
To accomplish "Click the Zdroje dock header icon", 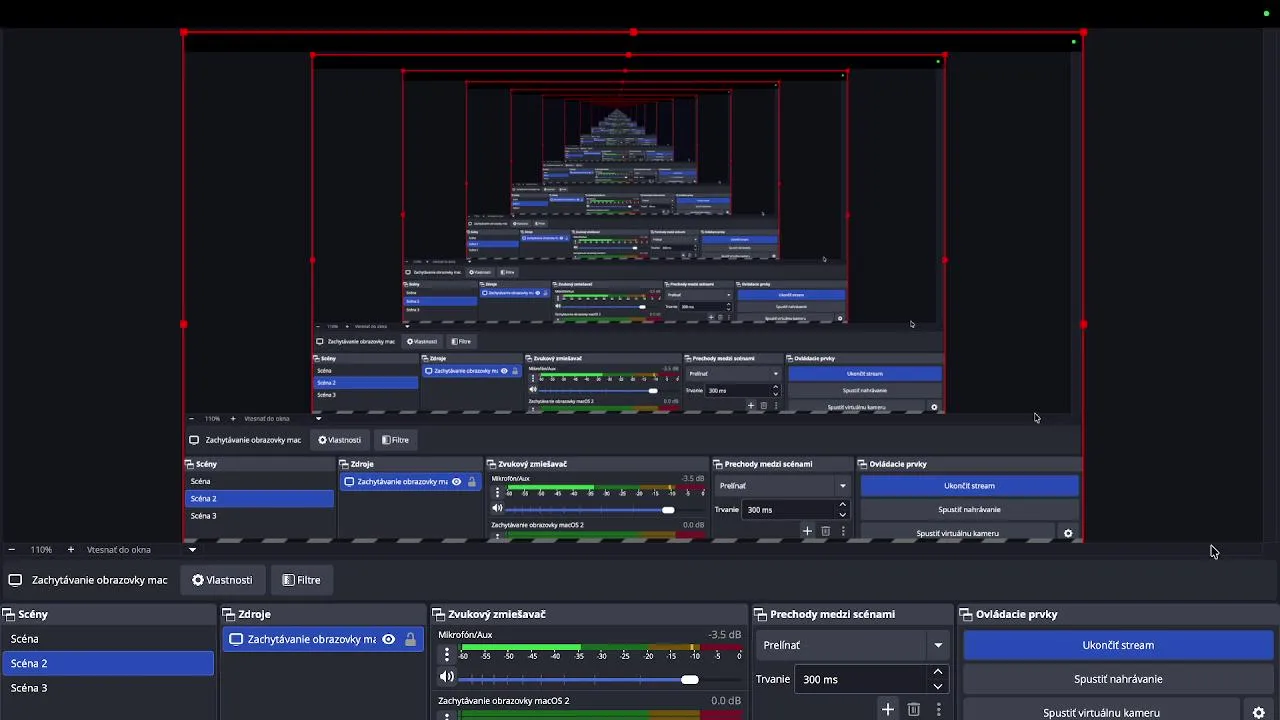I will (x=229, y=615).
